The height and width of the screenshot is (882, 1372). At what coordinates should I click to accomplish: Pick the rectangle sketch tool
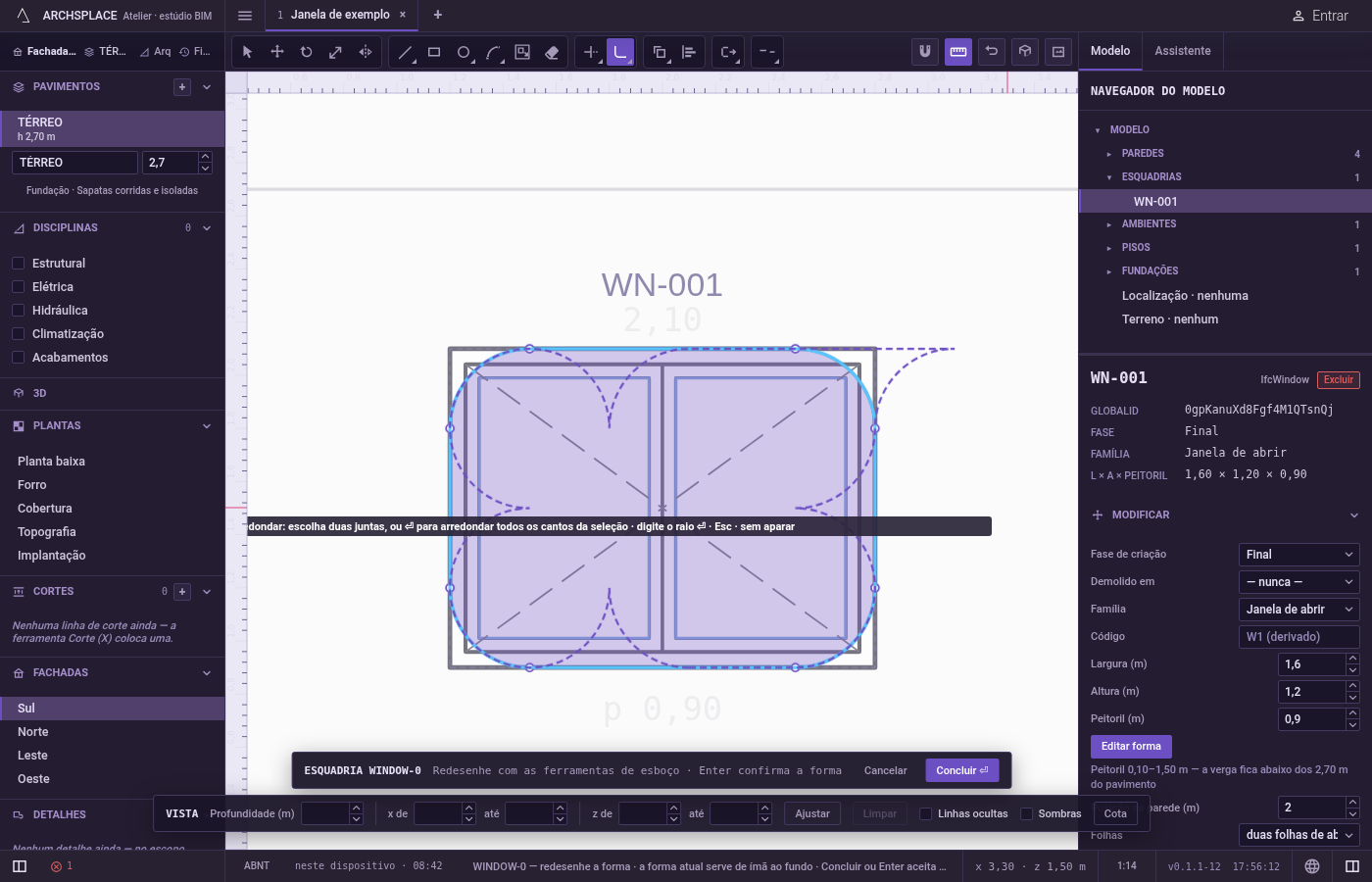click(434, 52)
